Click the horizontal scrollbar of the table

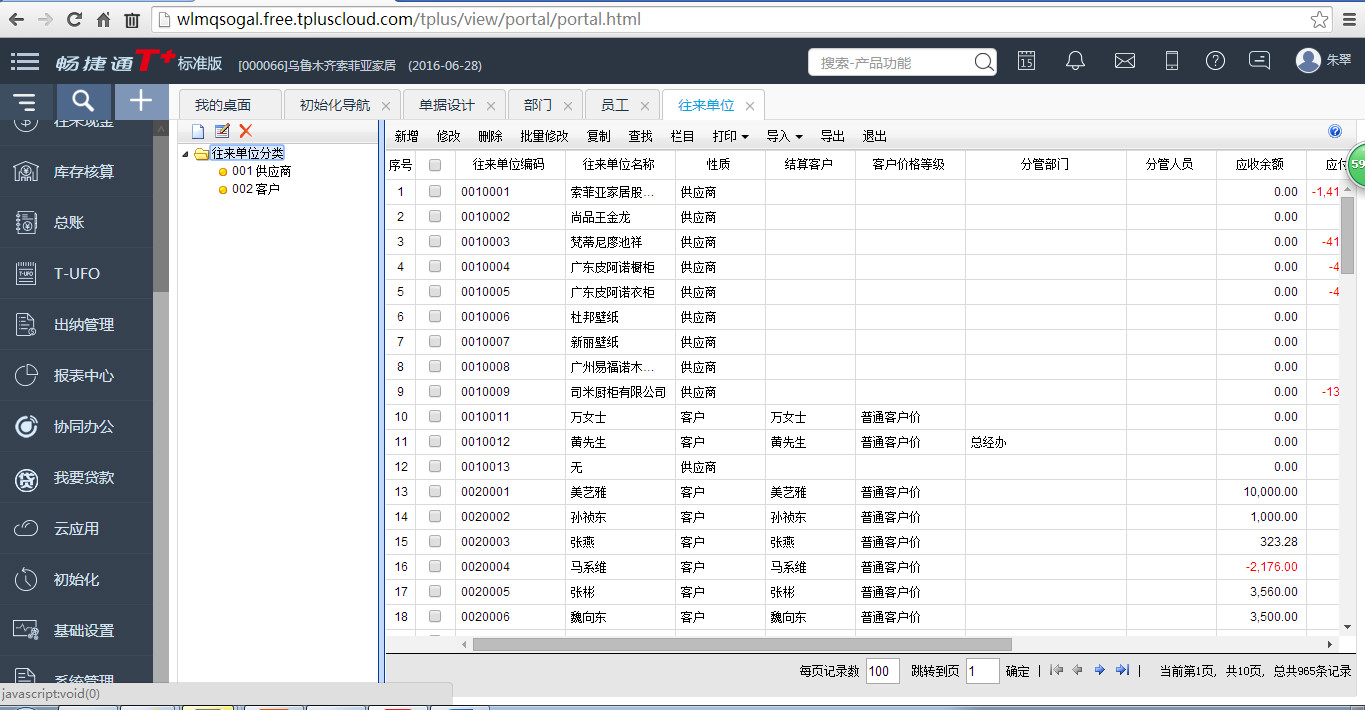742,645
